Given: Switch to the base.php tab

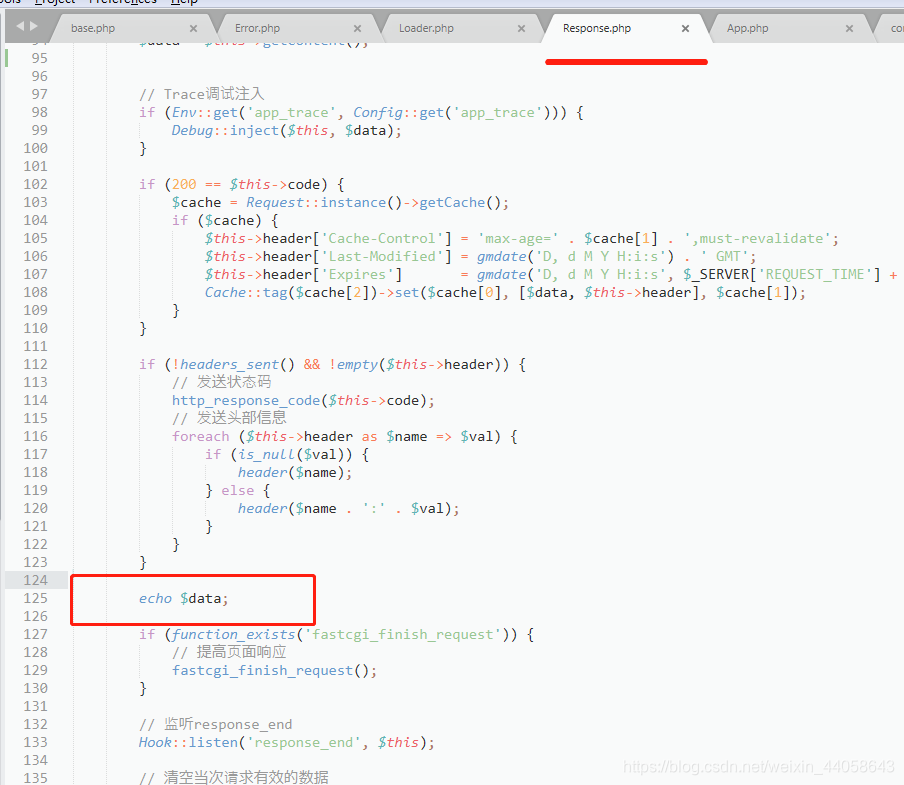Looking at the screenshot, I should point(93,28).
